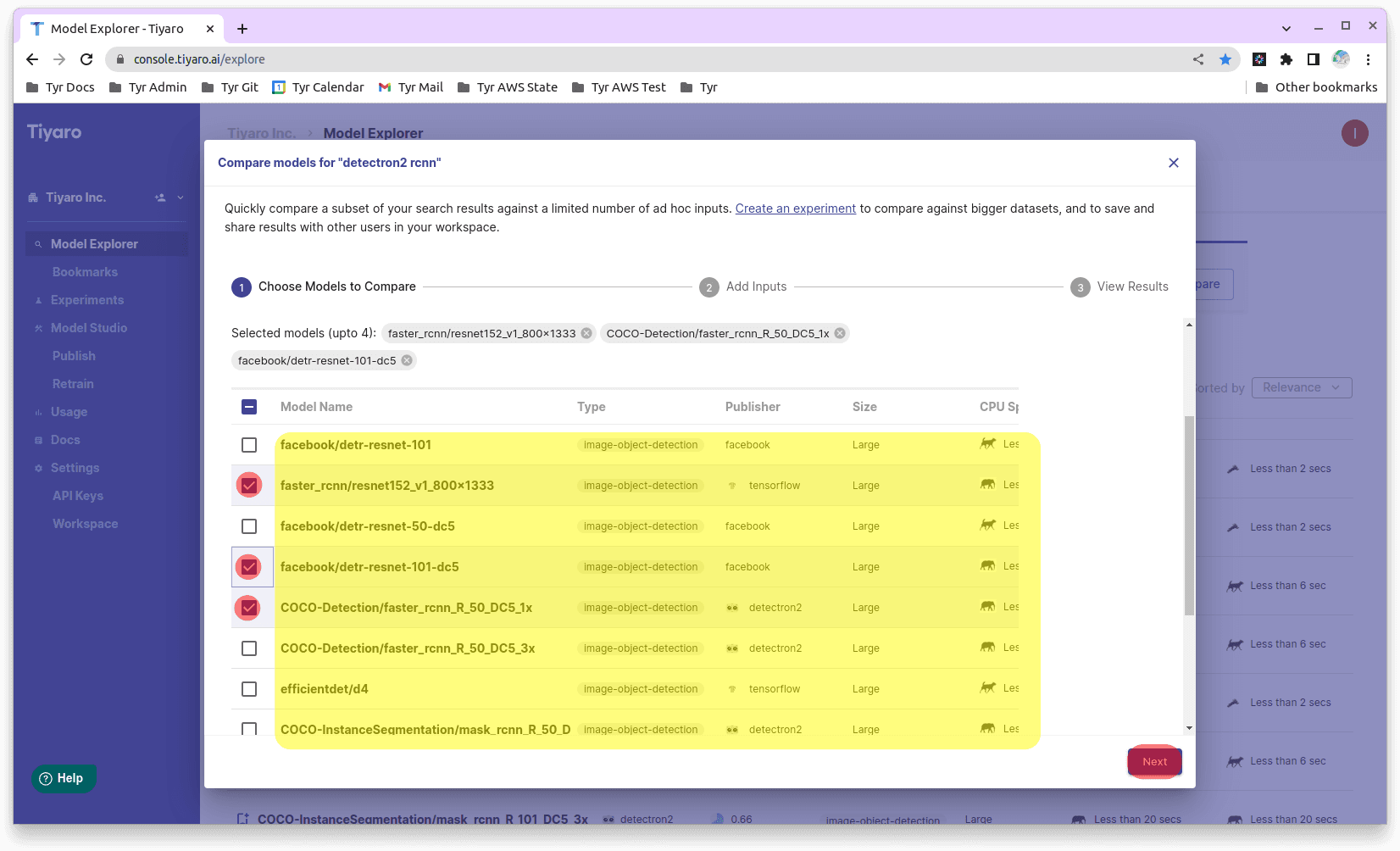Click image-object-detection tag in efficientdet/d4 row

pyautogui.click(x=641, y=689)
